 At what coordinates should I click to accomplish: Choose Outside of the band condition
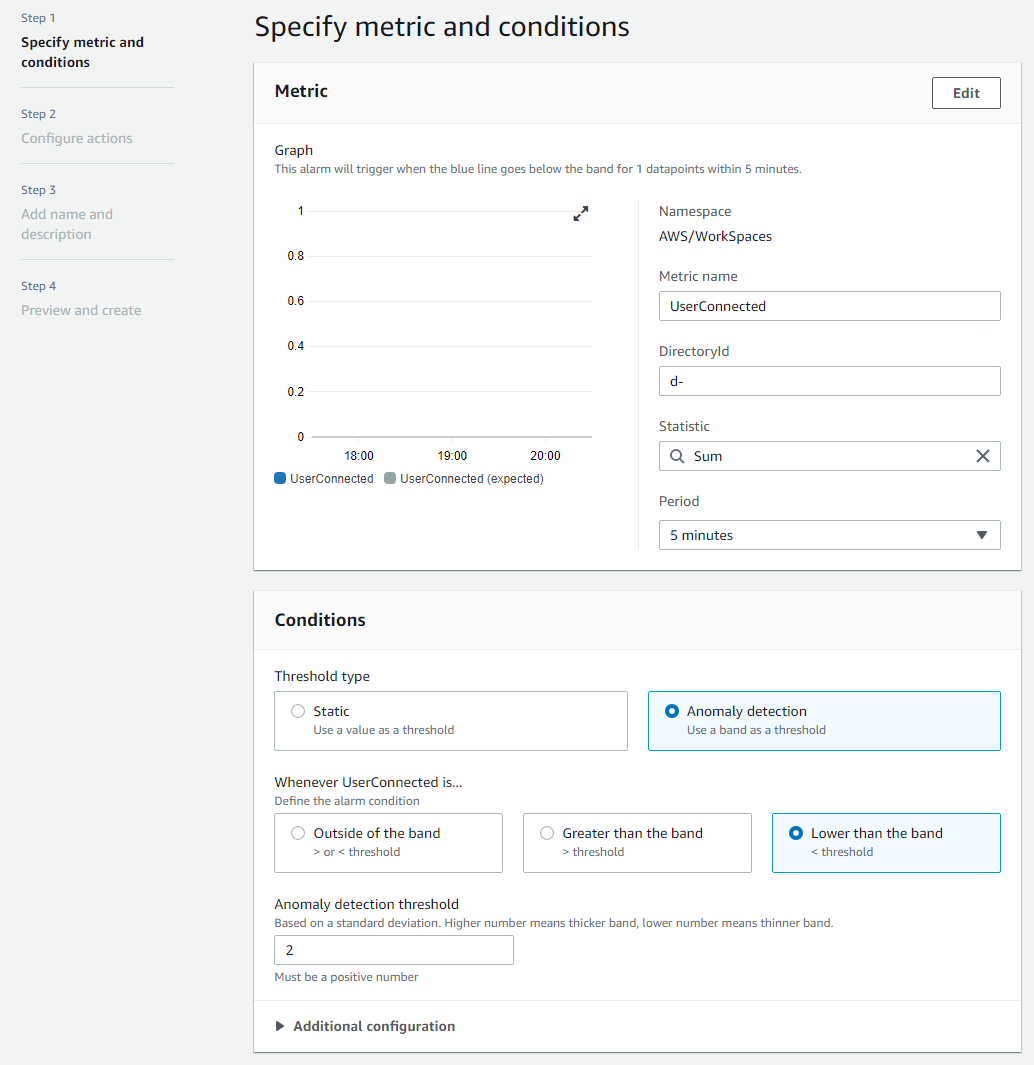pos(298,833)
